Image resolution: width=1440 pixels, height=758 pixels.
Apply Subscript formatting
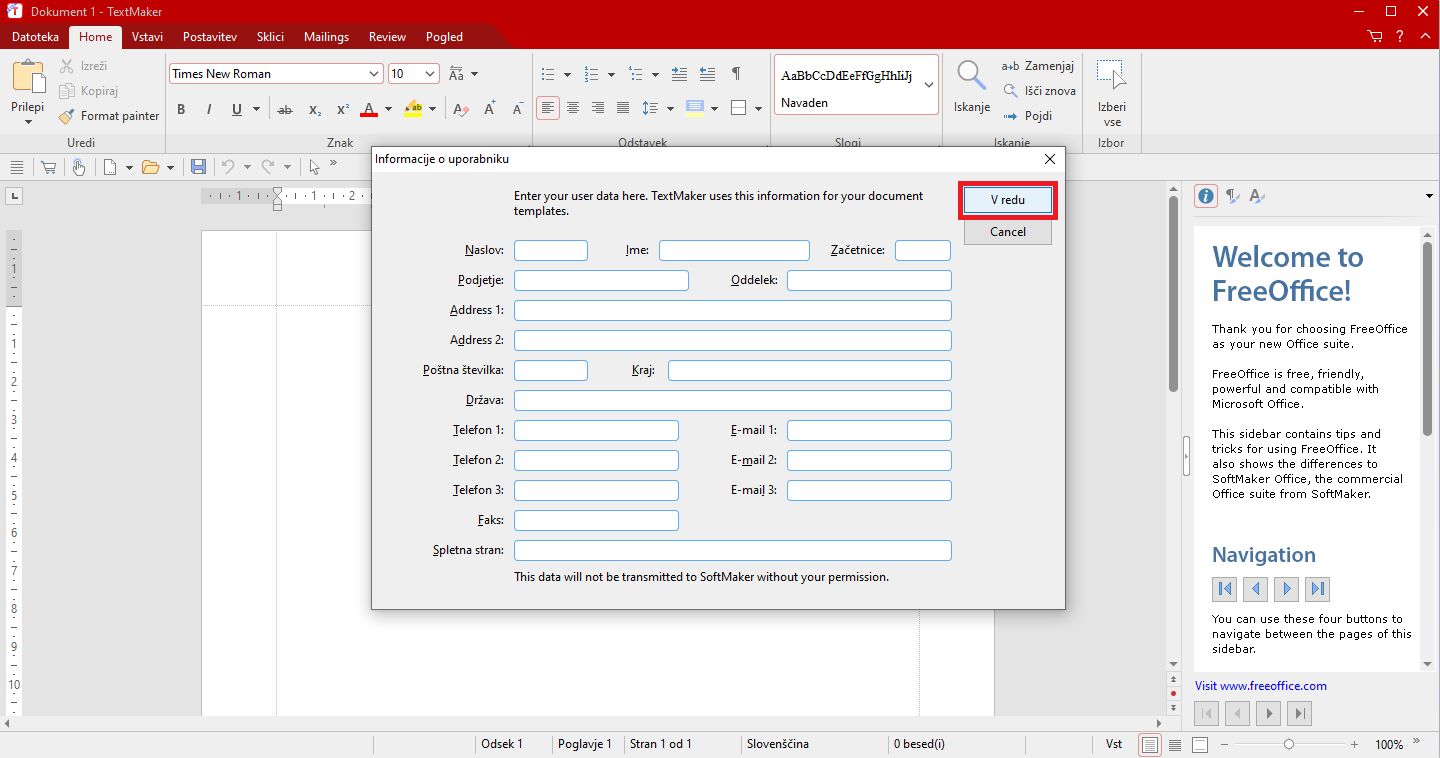point(314,109)
